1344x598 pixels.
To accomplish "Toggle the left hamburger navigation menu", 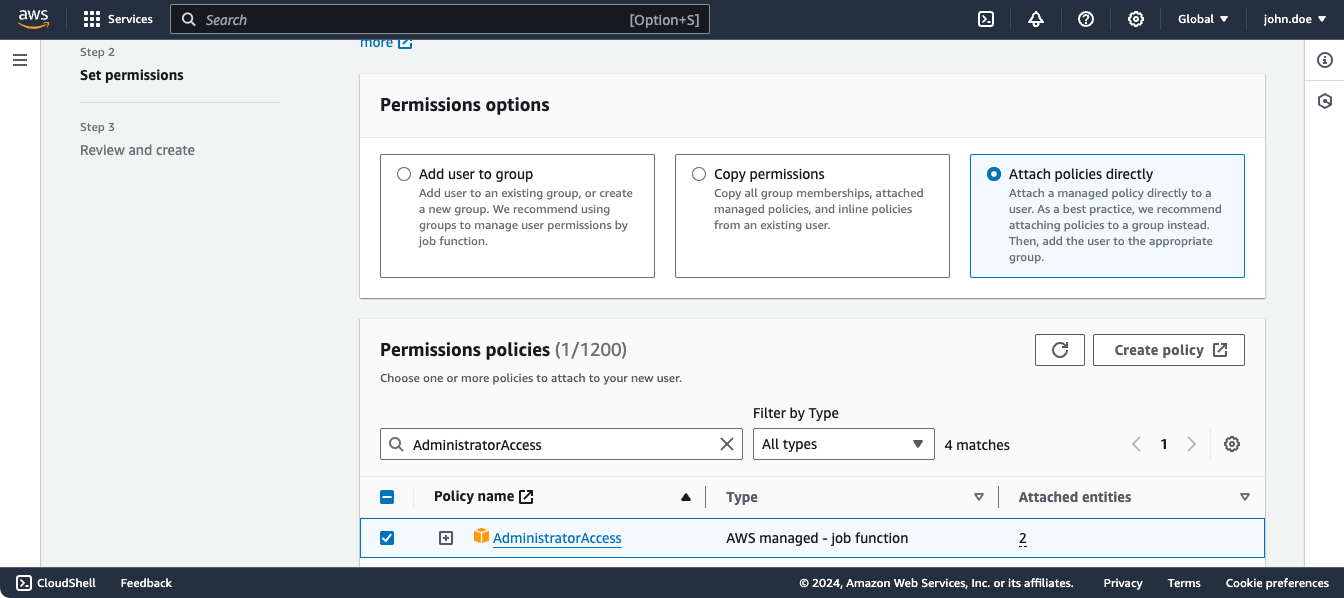I will tap(20, 60).
